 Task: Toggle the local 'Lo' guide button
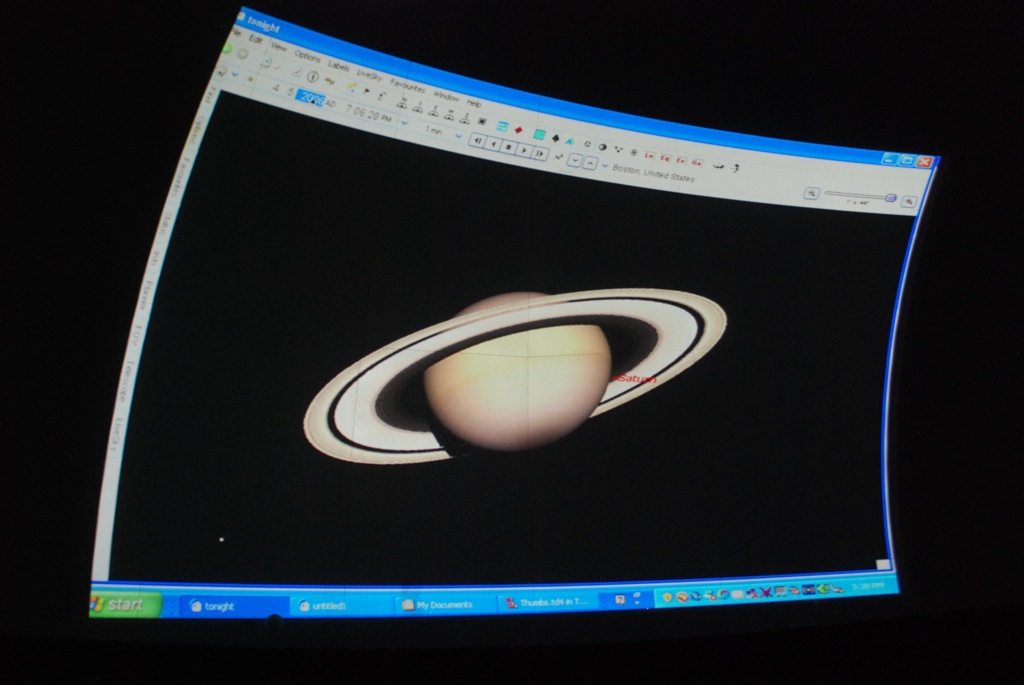649,155
